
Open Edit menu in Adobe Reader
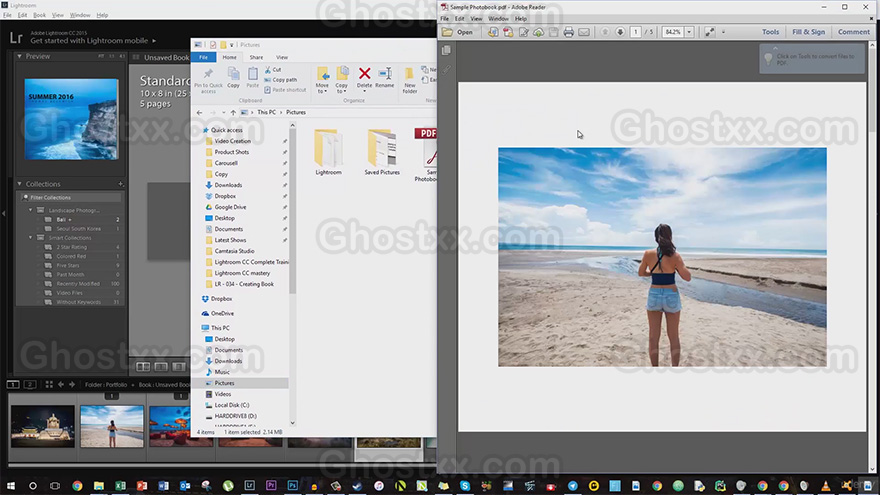click(x=460, y=19)
